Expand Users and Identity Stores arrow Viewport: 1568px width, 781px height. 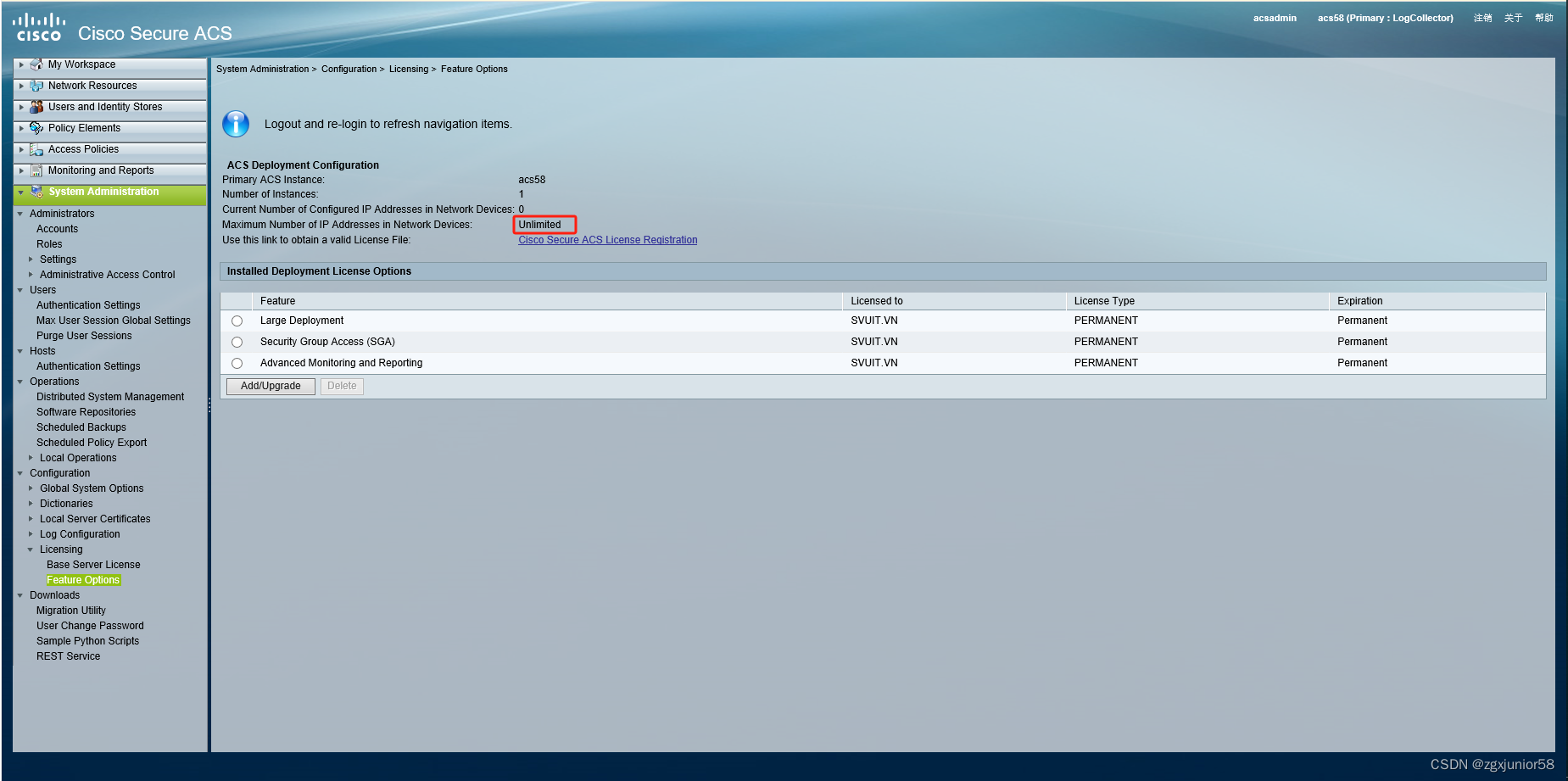pos(21,107)
